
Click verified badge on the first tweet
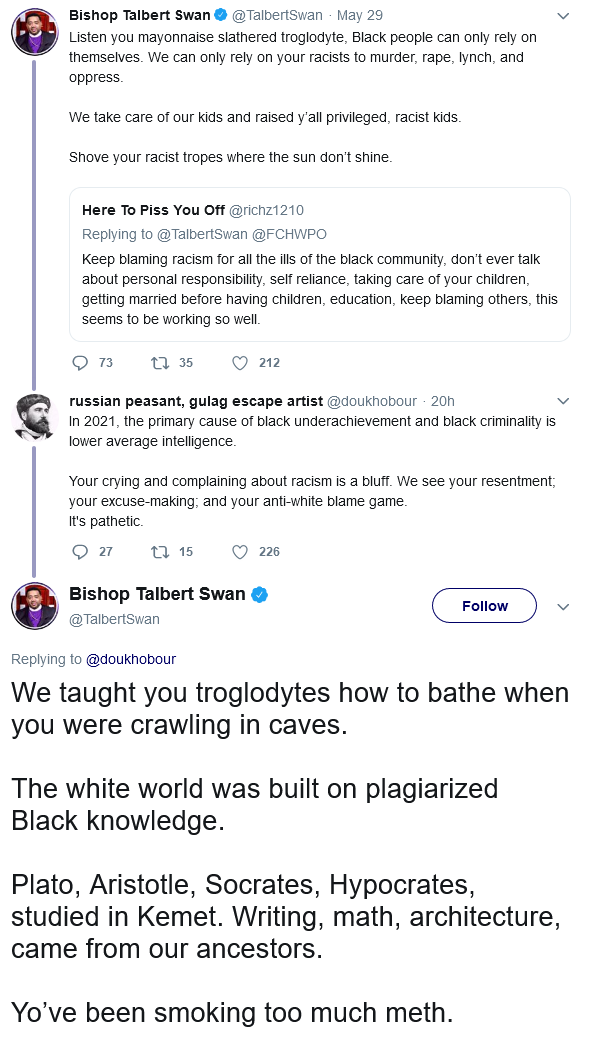pyautogui.click(x=220, y=15)
